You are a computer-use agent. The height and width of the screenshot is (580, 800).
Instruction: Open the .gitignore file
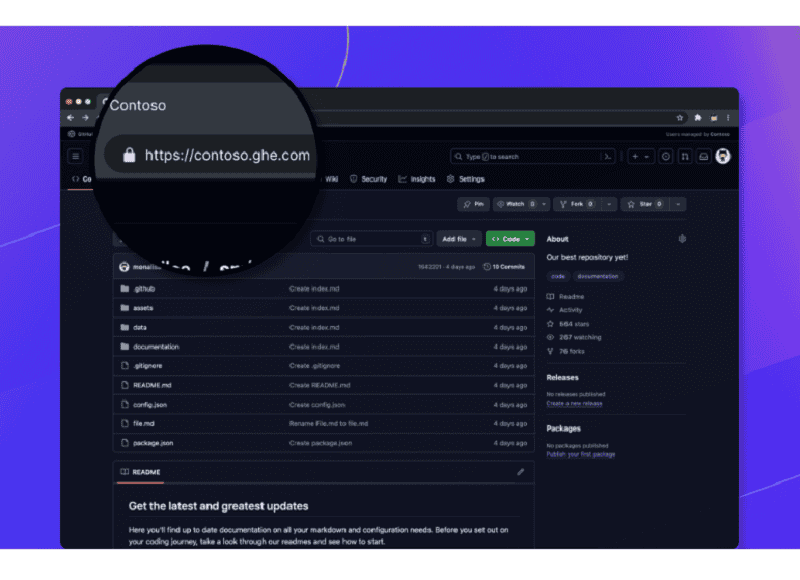point(147,366)
